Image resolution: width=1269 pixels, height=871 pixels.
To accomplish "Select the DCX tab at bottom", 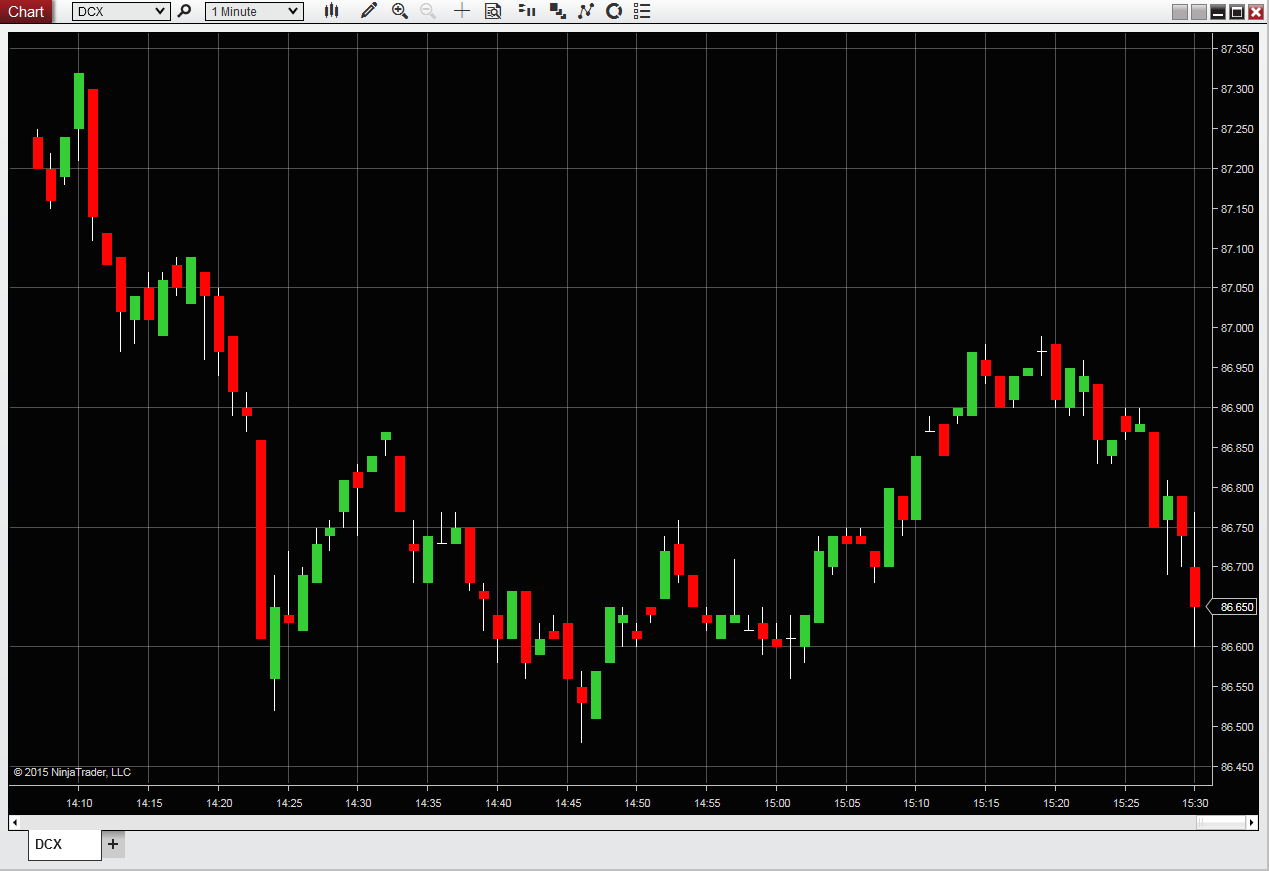I will [64, 845].
